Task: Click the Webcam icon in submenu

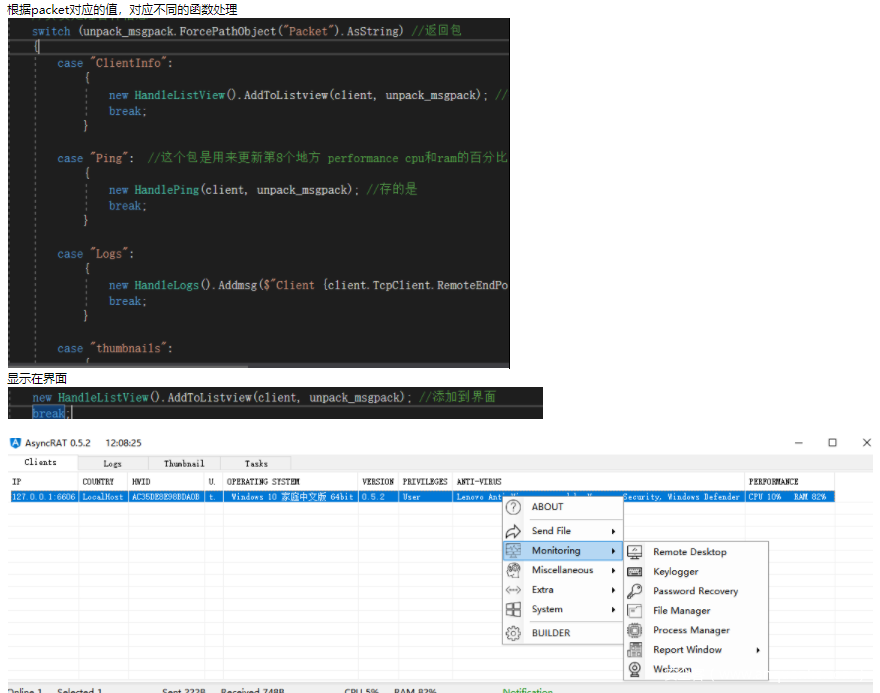Action: pyautogui.click(x=634, y=669)
